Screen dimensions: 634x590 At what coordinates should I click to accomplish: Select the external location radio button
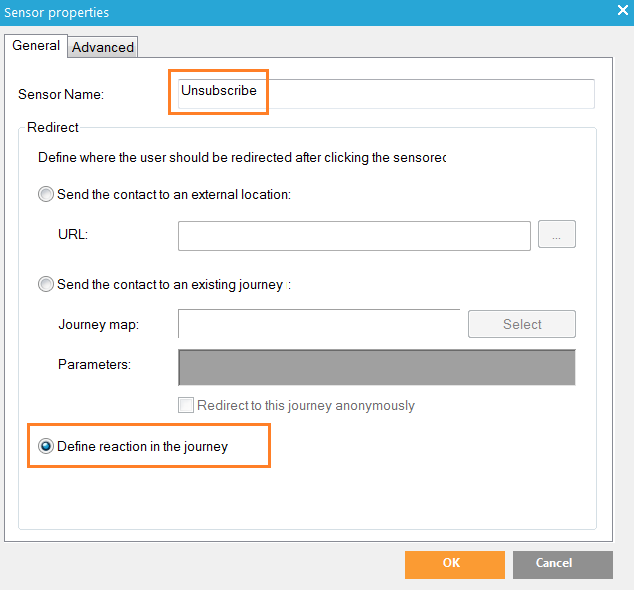[x=46, y=194]
